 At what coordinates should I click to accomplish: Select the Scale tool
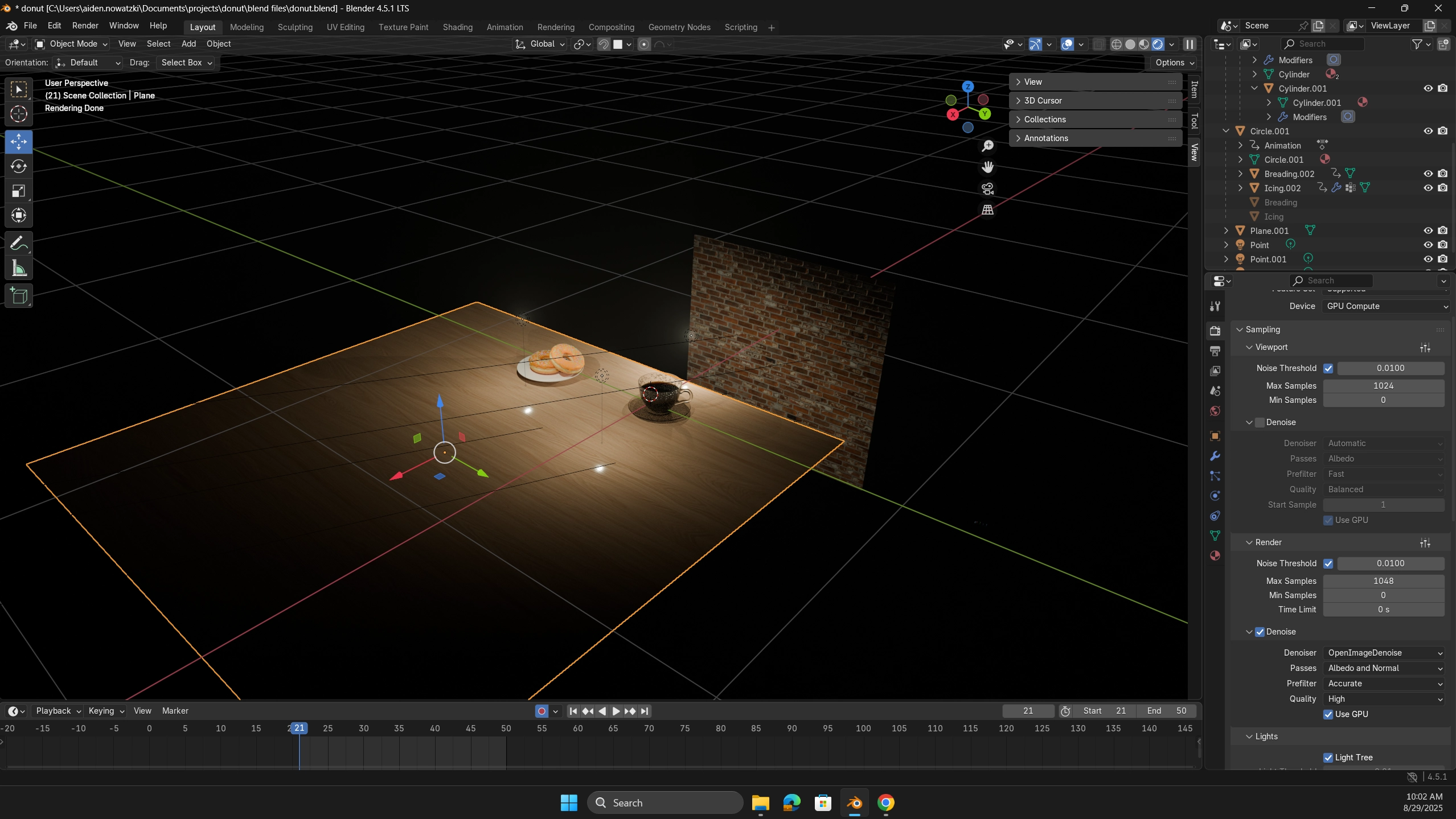click(18, 191)
